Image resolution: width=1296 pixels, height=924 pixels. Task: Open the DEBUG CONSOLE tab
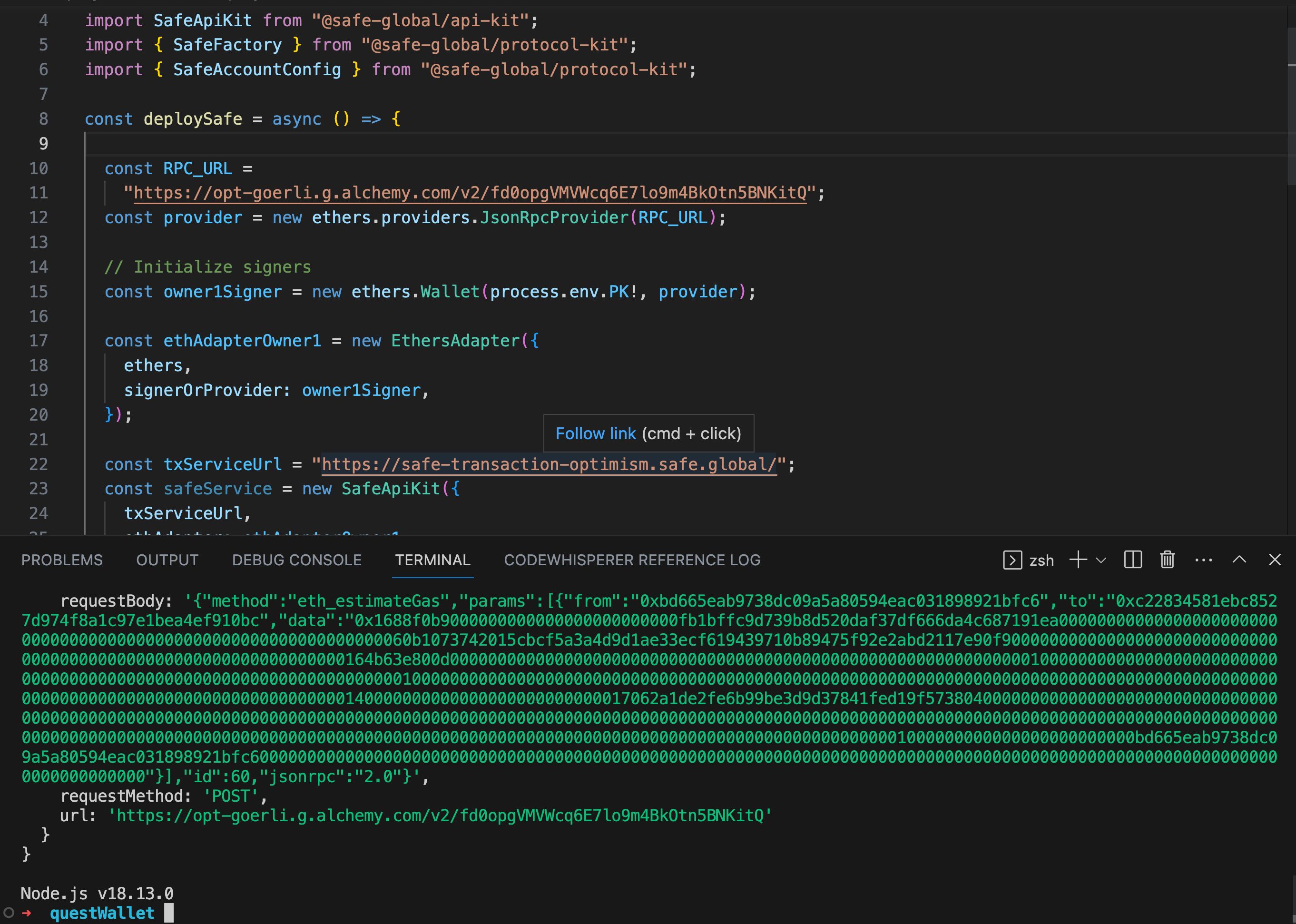click(296, 560)
